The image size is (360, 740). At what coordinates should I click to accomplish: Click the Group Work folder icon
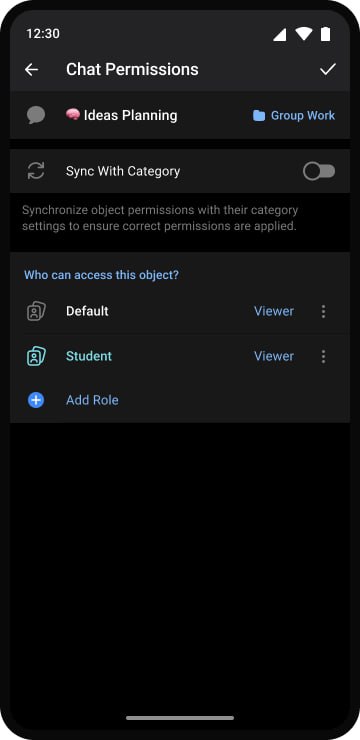point(259,116)
